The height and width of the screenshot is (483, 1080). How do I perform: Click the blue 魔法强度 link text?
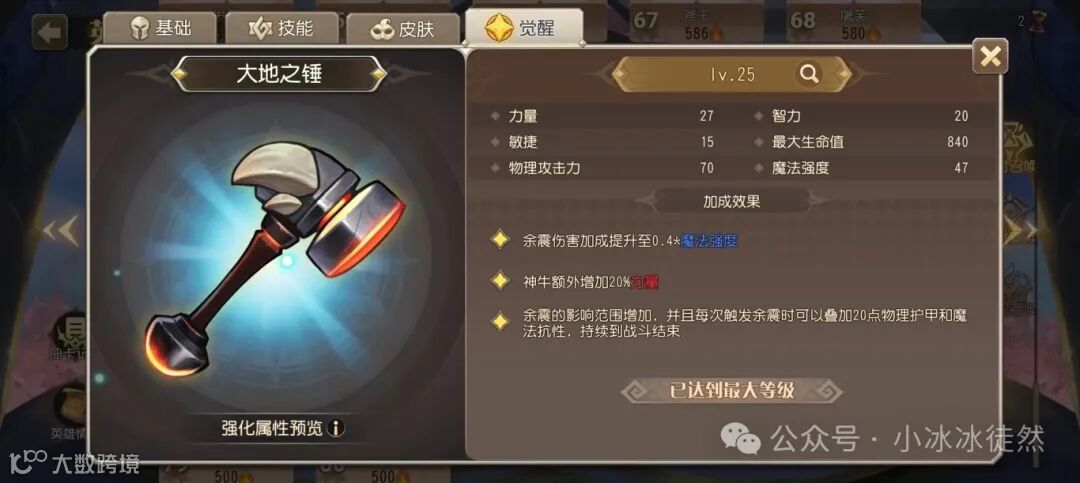[710, 240]
